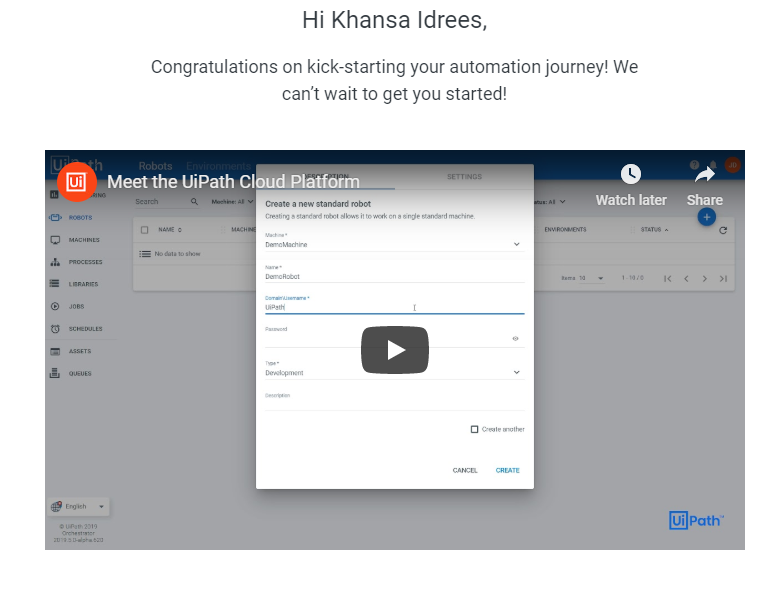Check the Create another checkbox
The image size is (781, 609).
coord(474,429)
